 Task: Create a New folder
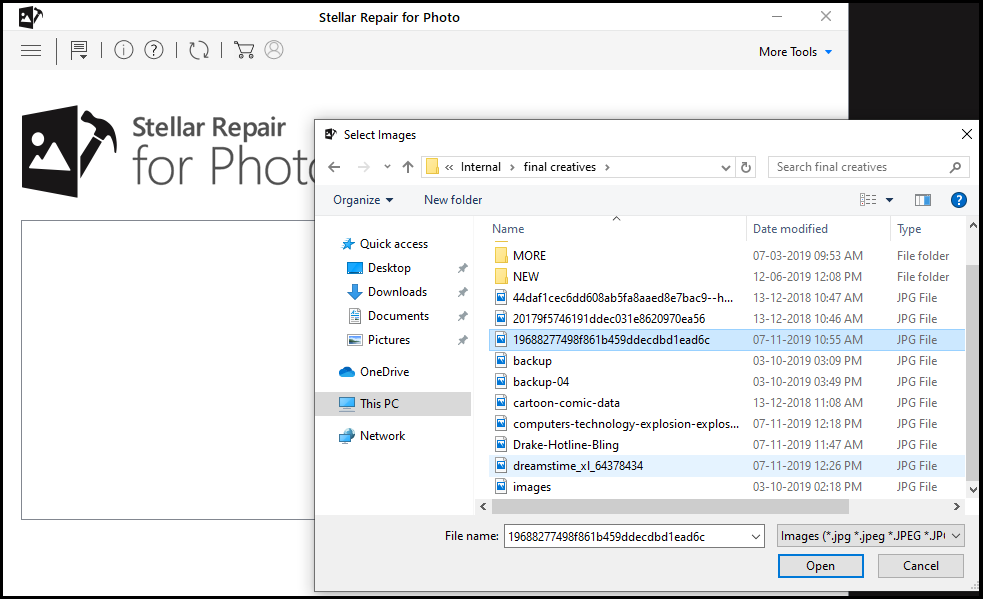coord(453,200)
